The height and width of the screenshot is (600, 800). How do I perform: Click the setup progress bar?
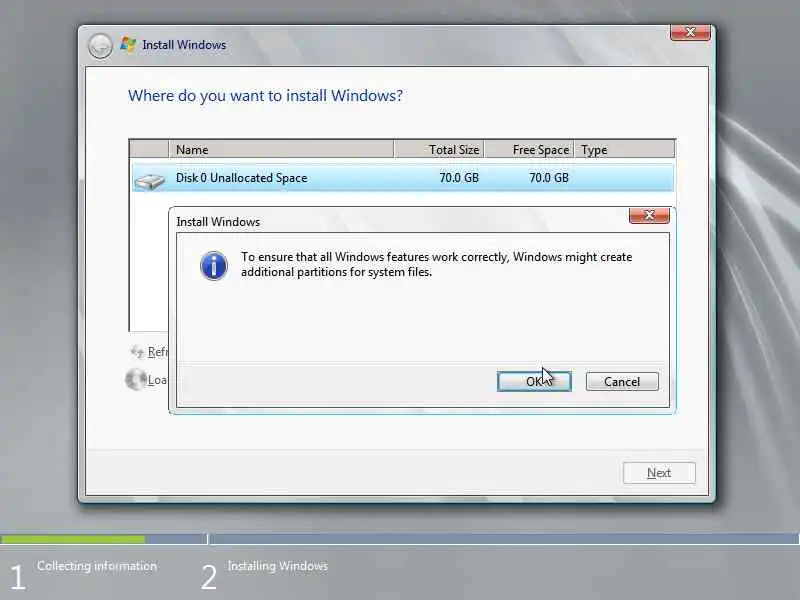point(399,539)
